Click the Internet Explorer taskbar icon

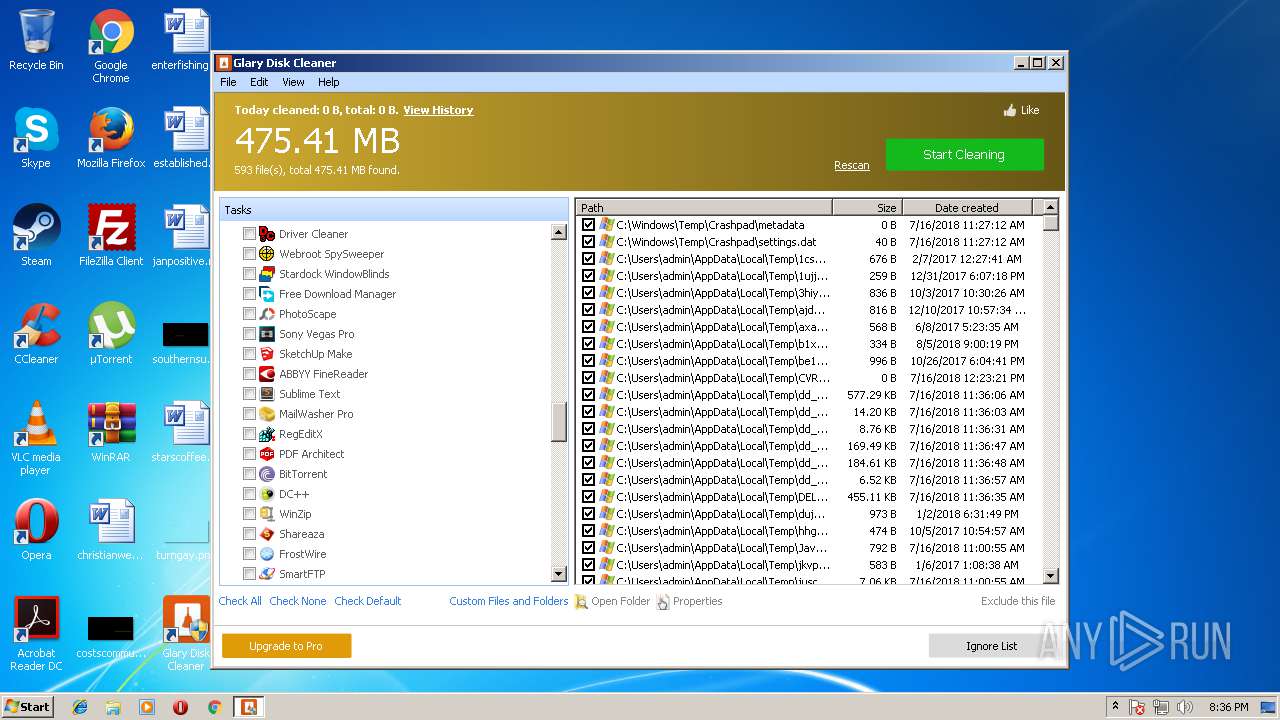point(80,707)
